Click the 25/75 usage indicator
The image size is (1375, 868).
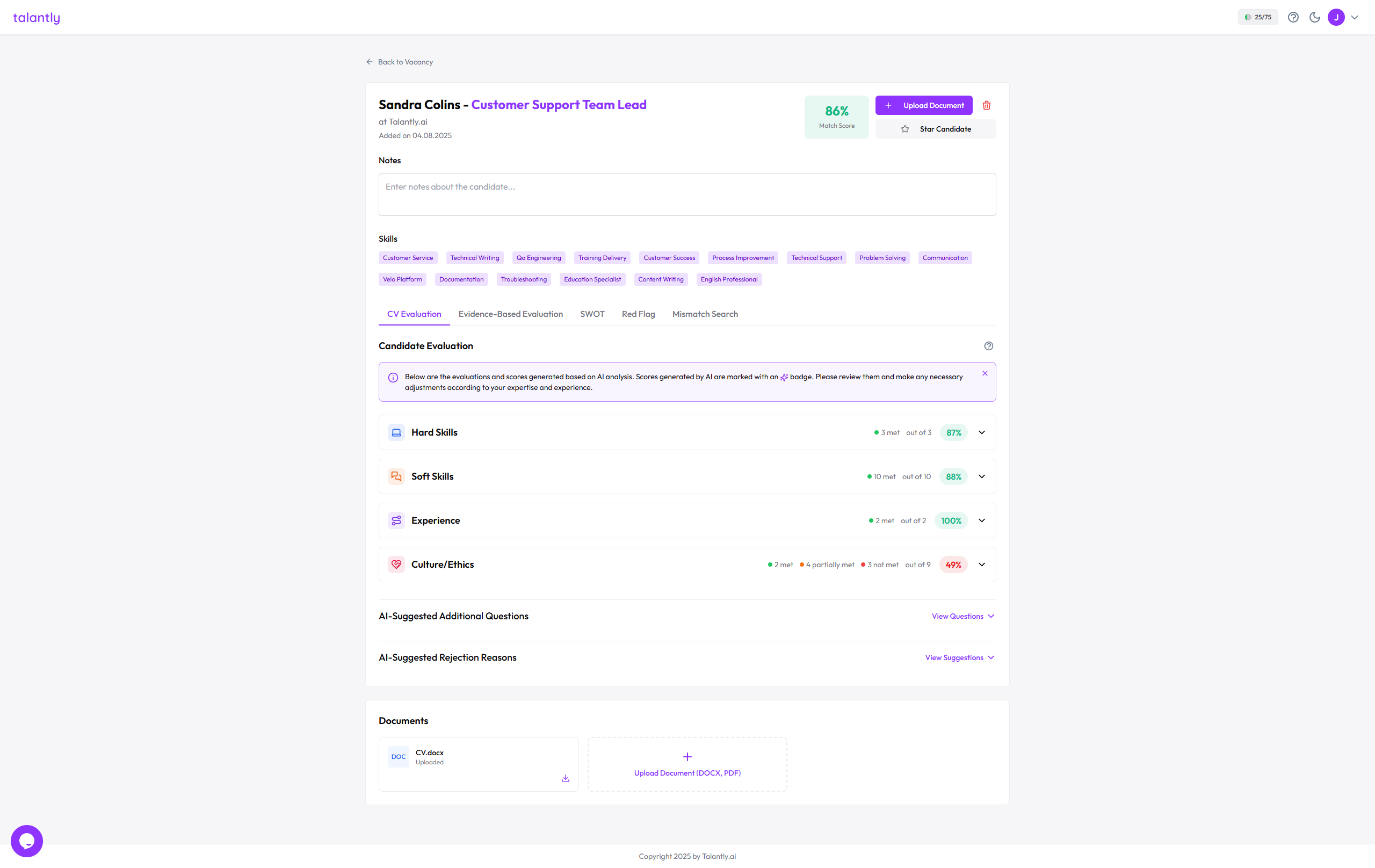1258,17
